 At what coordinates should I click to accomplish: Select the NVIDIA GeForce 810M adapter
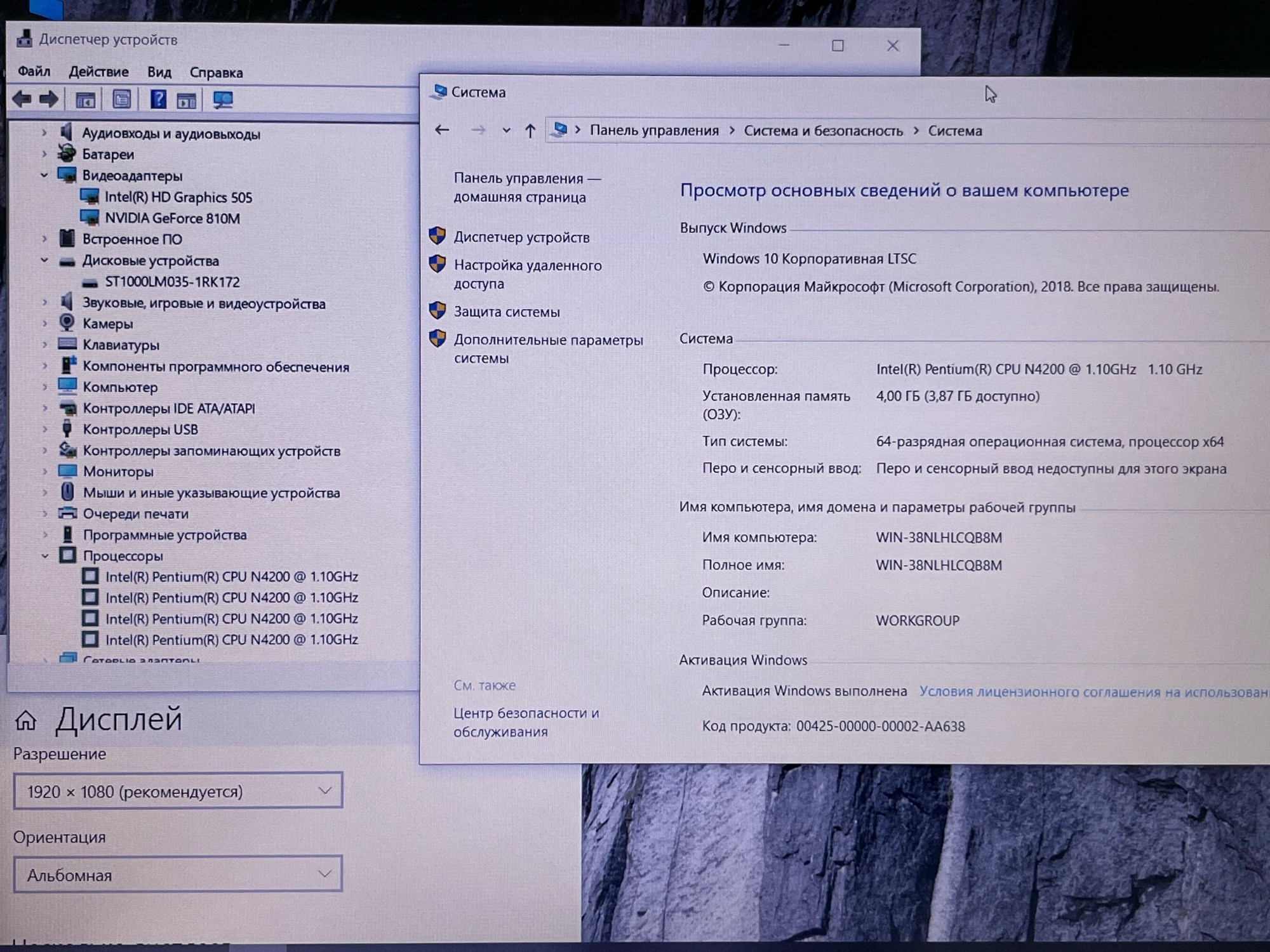172,218
